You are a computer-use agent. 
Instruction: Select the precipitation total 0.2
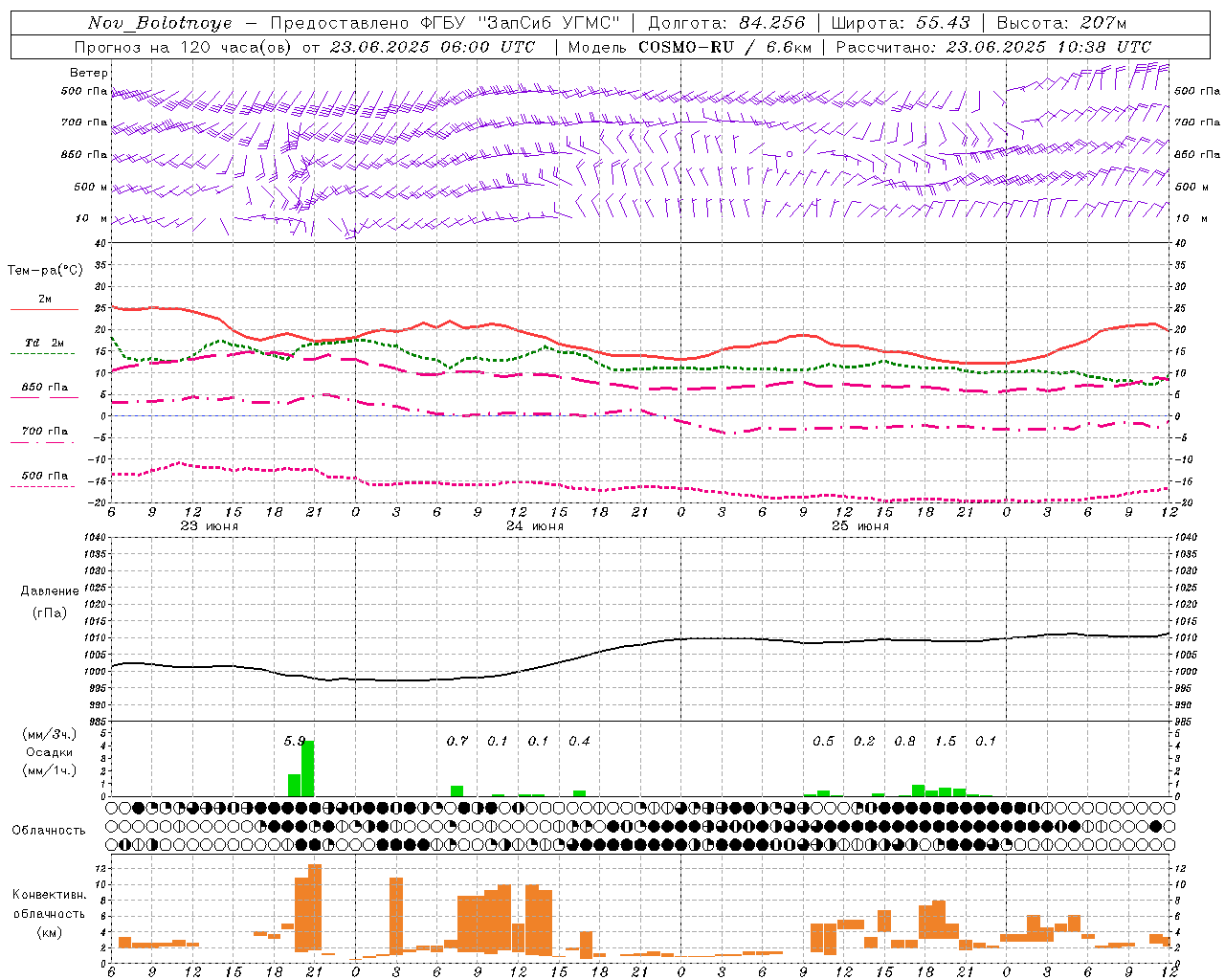coord(864,741)
